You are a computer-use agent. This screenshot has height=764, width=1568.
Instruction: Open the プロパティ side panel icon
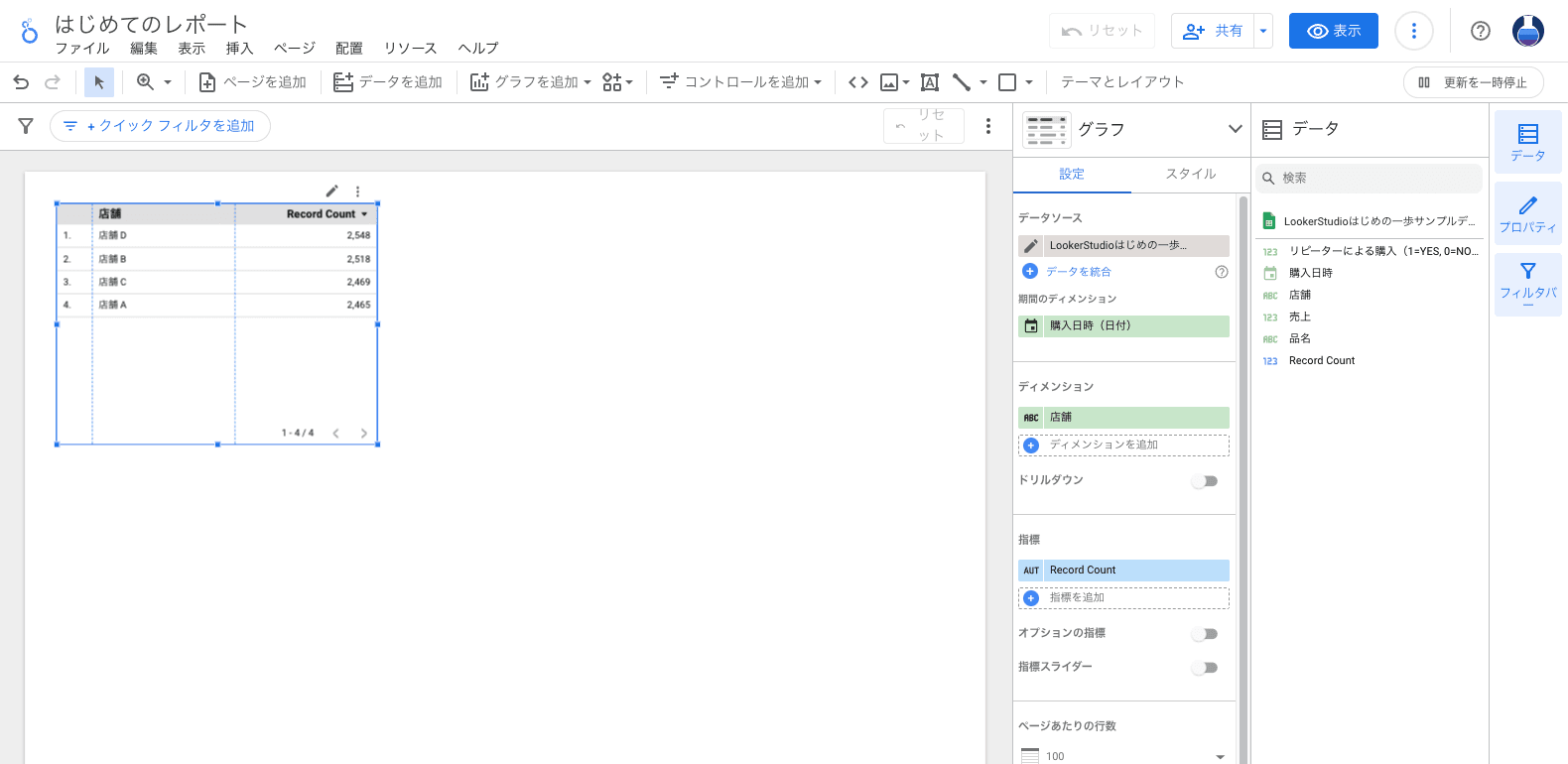1528,213
